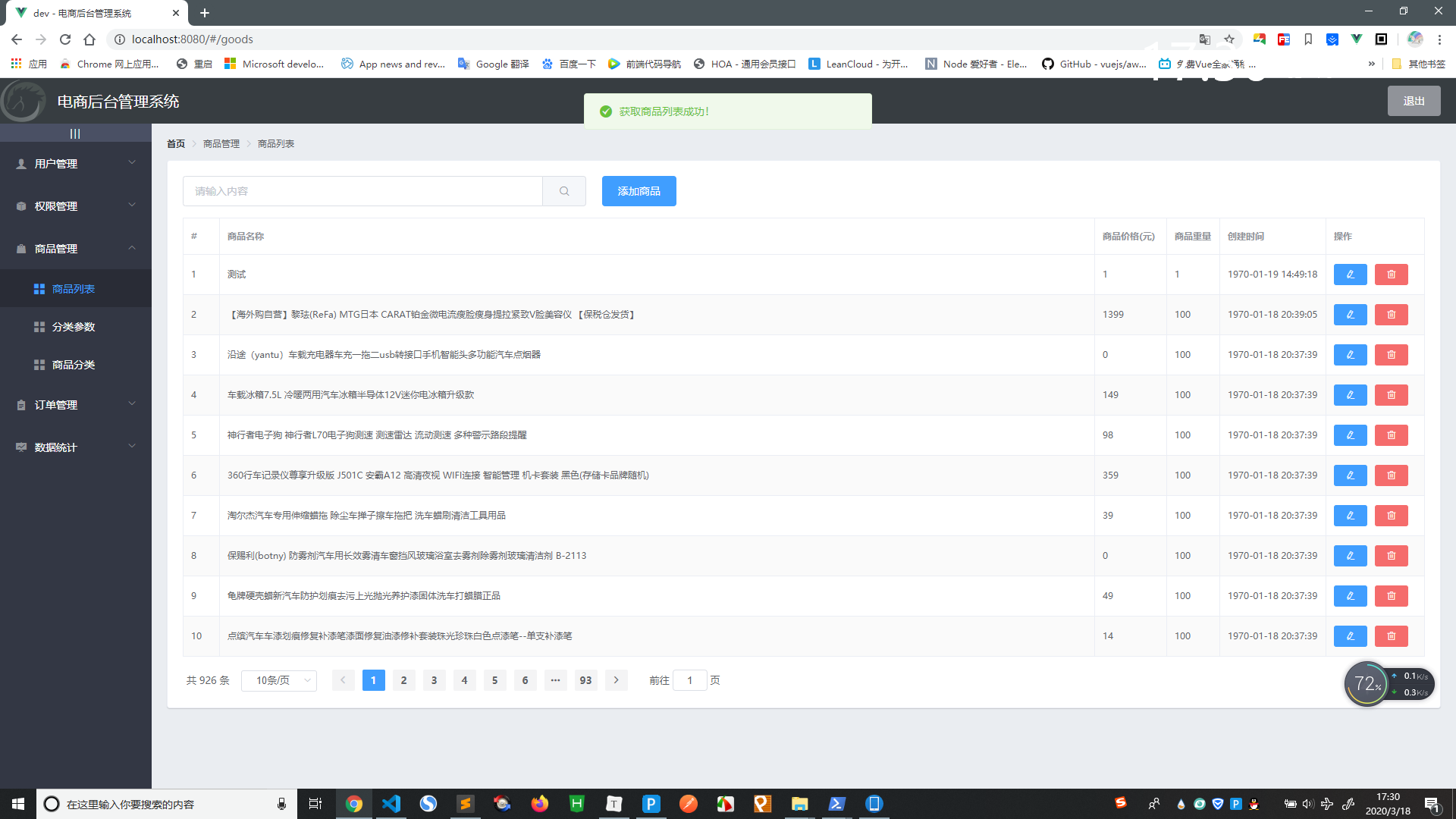The height and width of the screenshot is (819, 1456).
Task: Click the edit icon for row 5
Action: [1350, 435]
